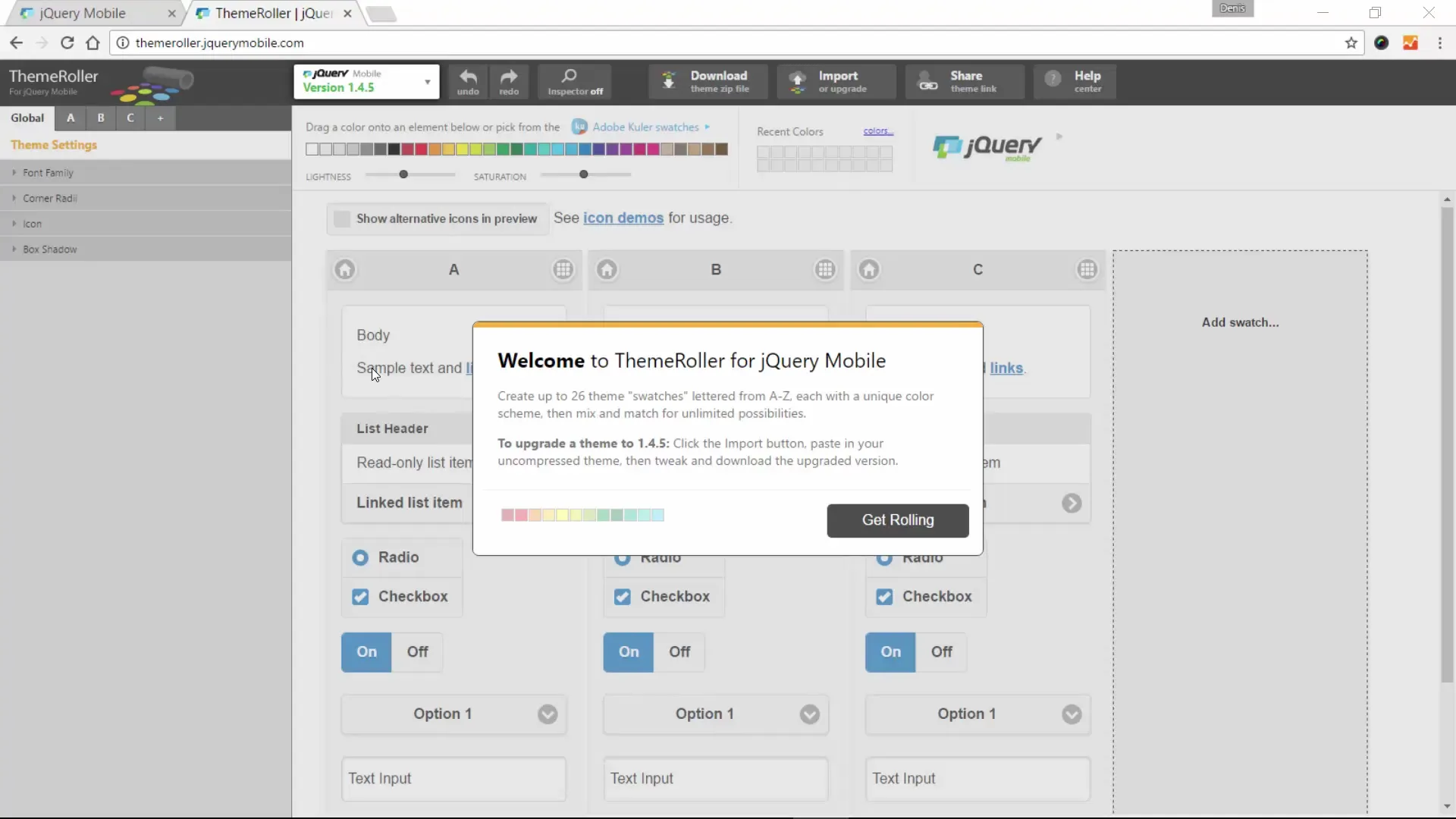Expand the Box Shadow settings

coord(146,249)
